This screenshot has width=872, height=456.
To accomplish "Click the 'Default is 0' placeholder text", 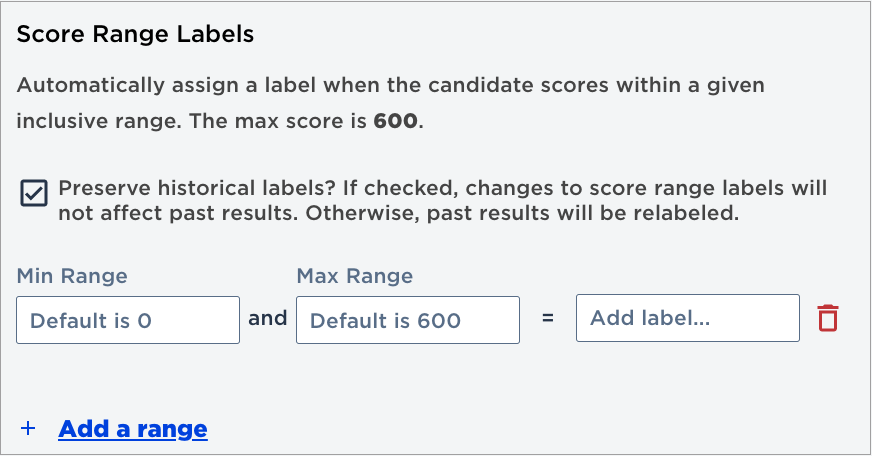I will [x=91, y=320].
